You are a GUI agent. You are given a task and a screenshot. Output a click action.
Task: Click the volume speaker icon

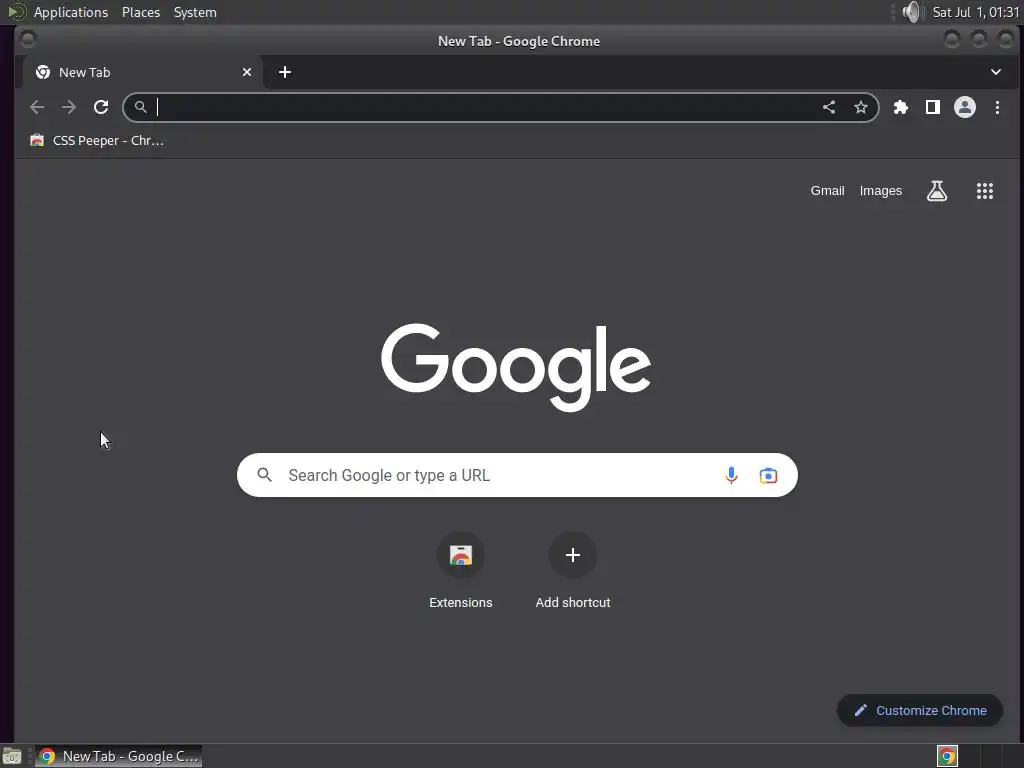coord(912,12)
